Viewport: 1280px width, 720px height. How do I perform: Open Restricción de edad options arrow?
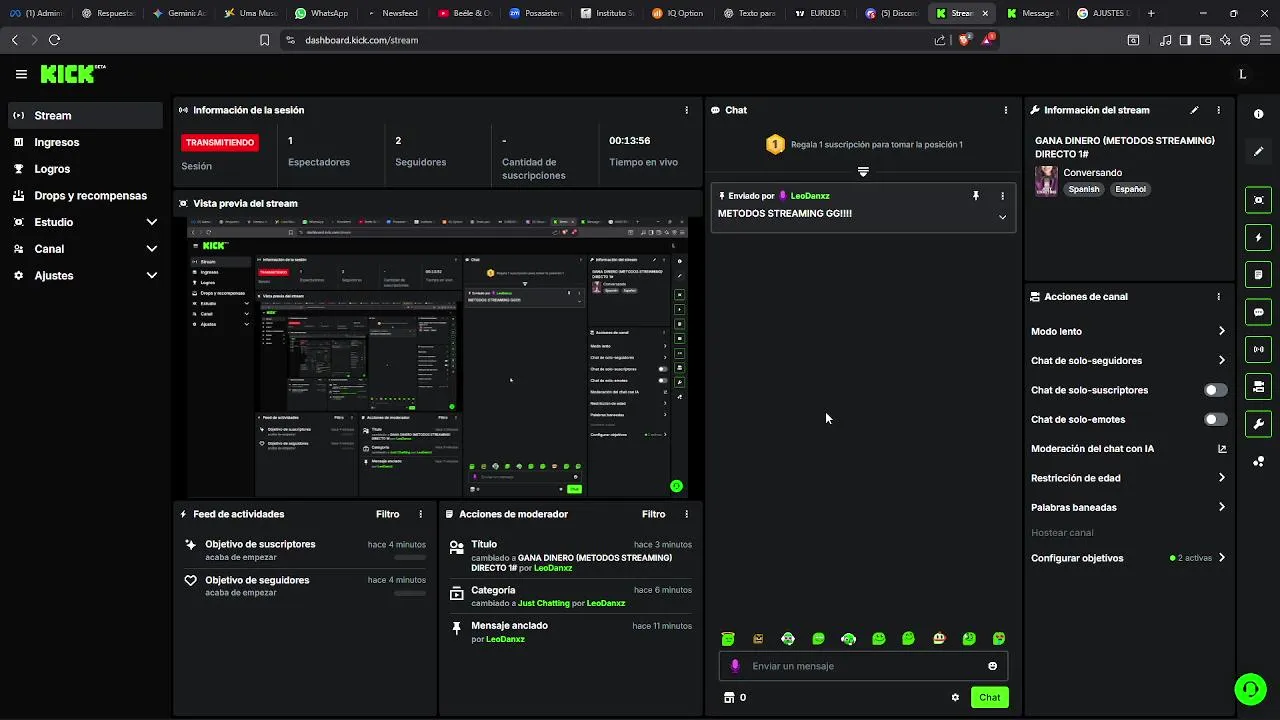pyautogui.click(x=1221, y=478)
